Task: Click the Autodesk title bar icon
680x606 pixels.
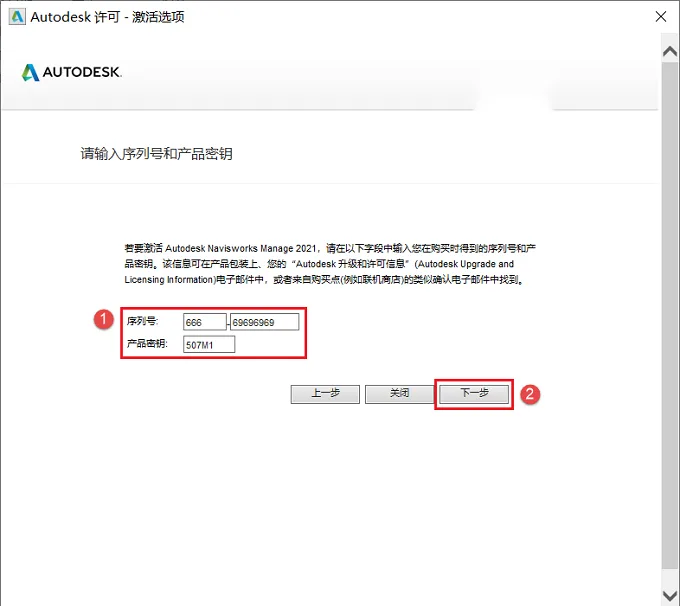Action: tap(17, 16)
